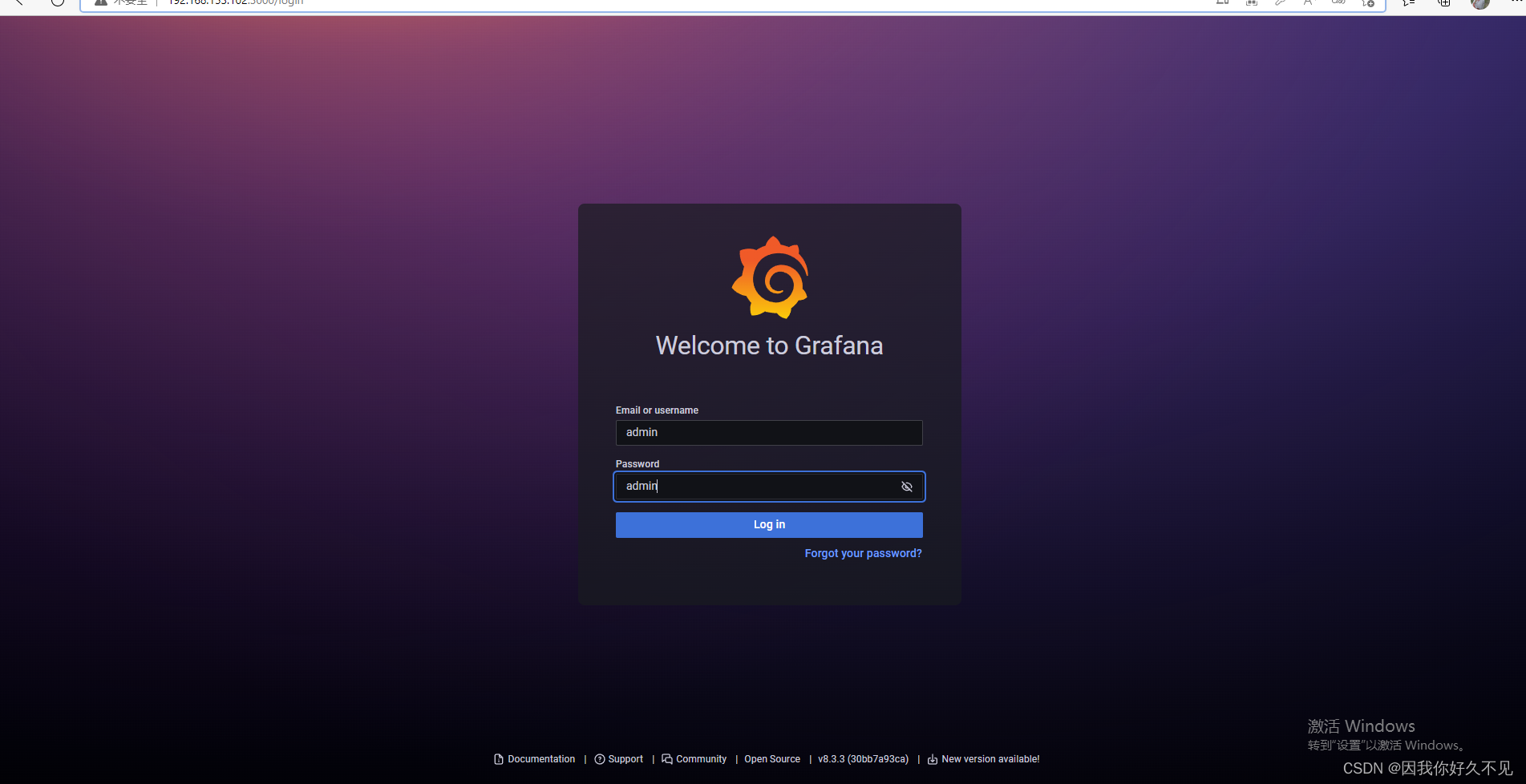Image resolution: width=1526 pixels, height=784 pixels.
Task: Click the browser back arrow
Action: (18, 3)
